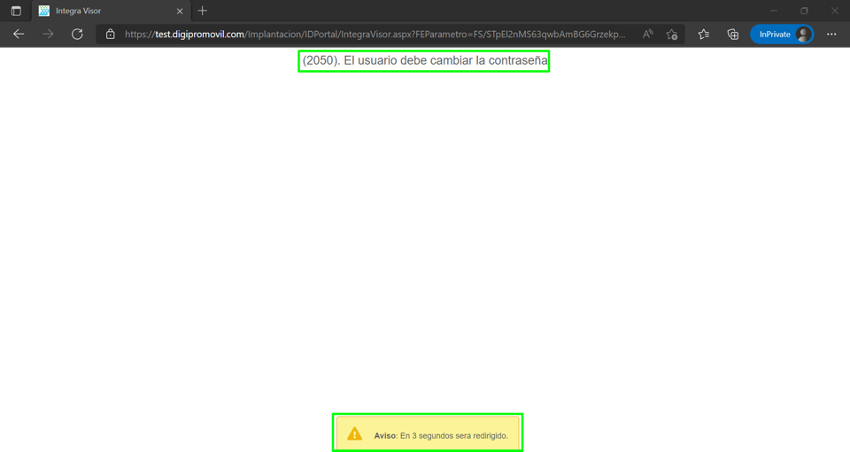Click the test.digipromovil.com address bar
Image resolution: width=850 pixels, height=452 pixels.
tap(375, 34)
